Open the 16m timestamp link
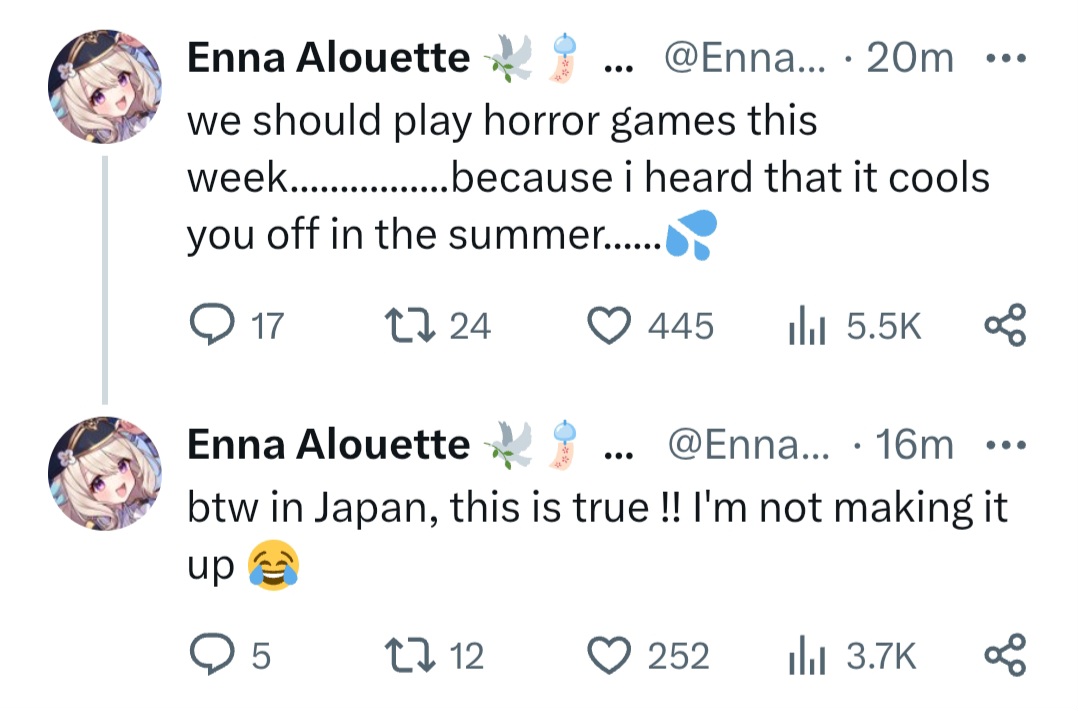The image size is (1078, 711). coord(914,446)
